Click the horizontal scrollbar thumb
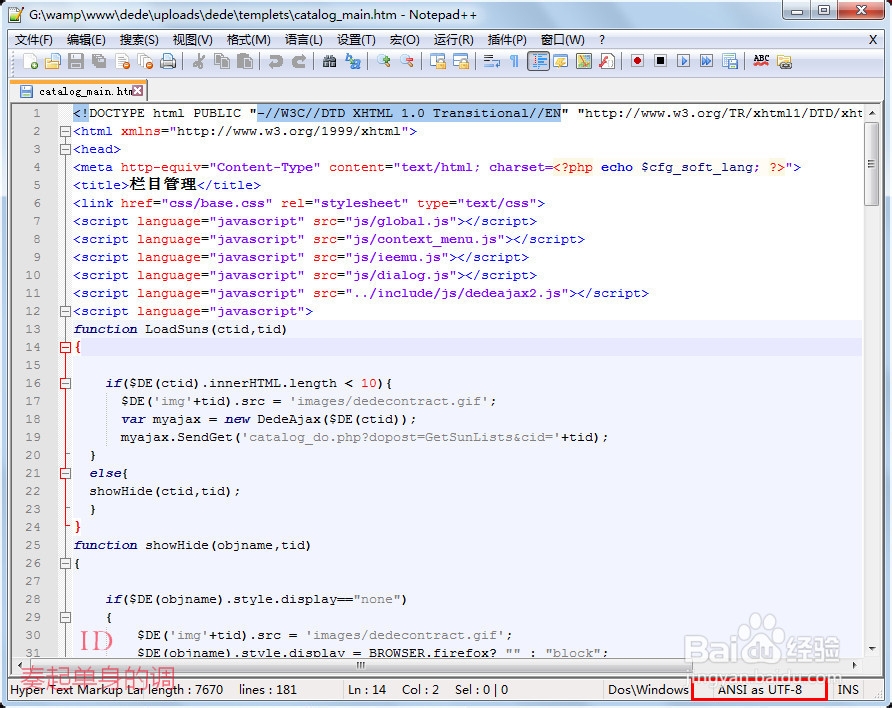Screen dimensions: 892x708 (x=360, y=665)
